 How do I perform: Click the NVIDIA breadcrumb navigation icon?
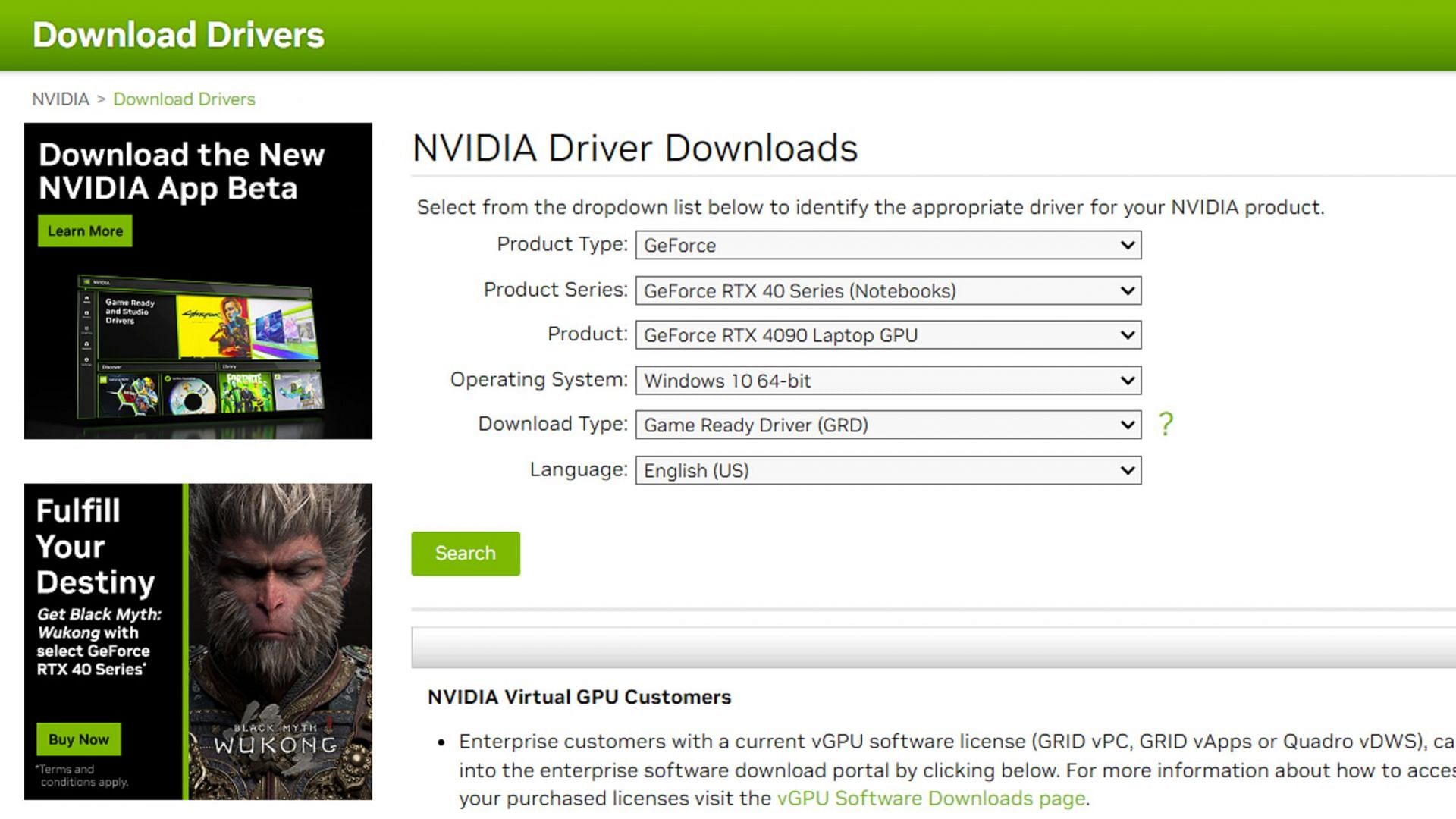click(x=59, y=99)
